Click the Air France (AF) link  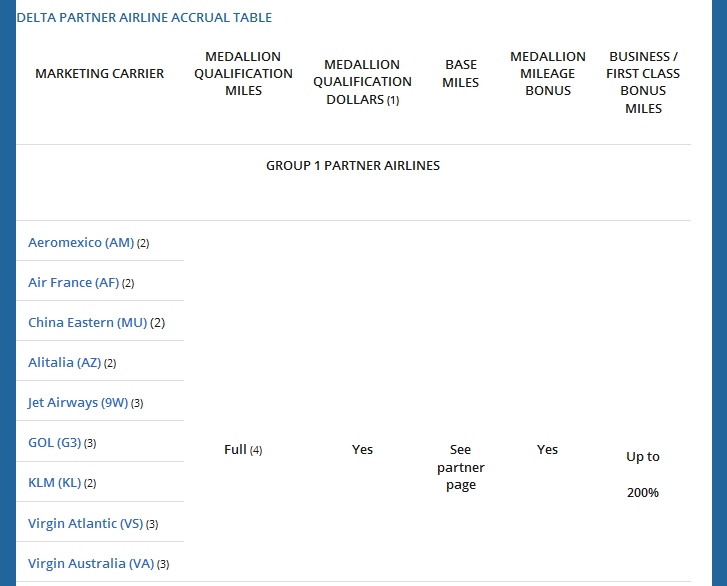(x=74, y=283)
